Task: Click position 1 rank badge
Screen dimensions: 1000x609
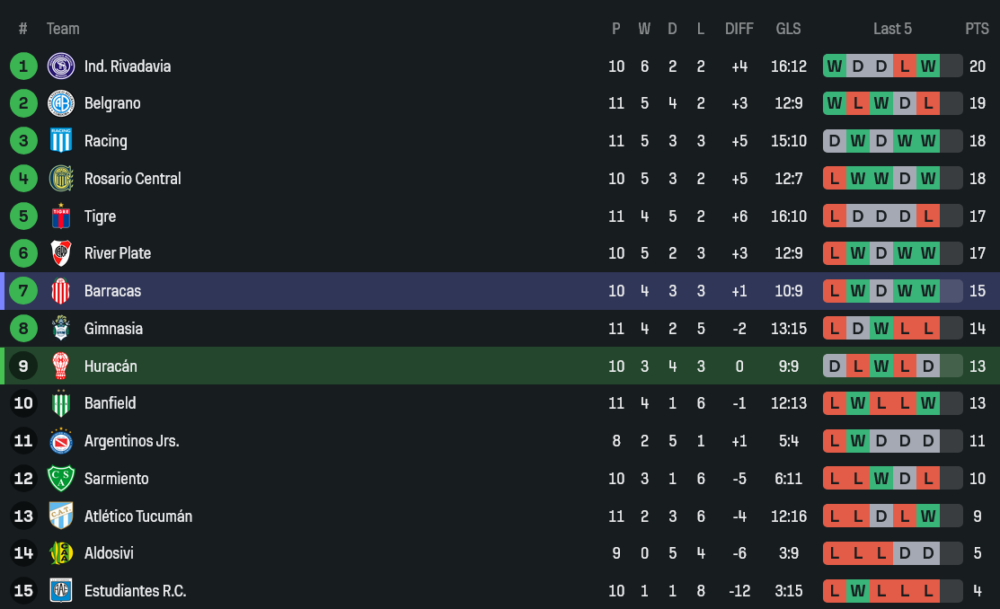Action: tap(23, 66)
